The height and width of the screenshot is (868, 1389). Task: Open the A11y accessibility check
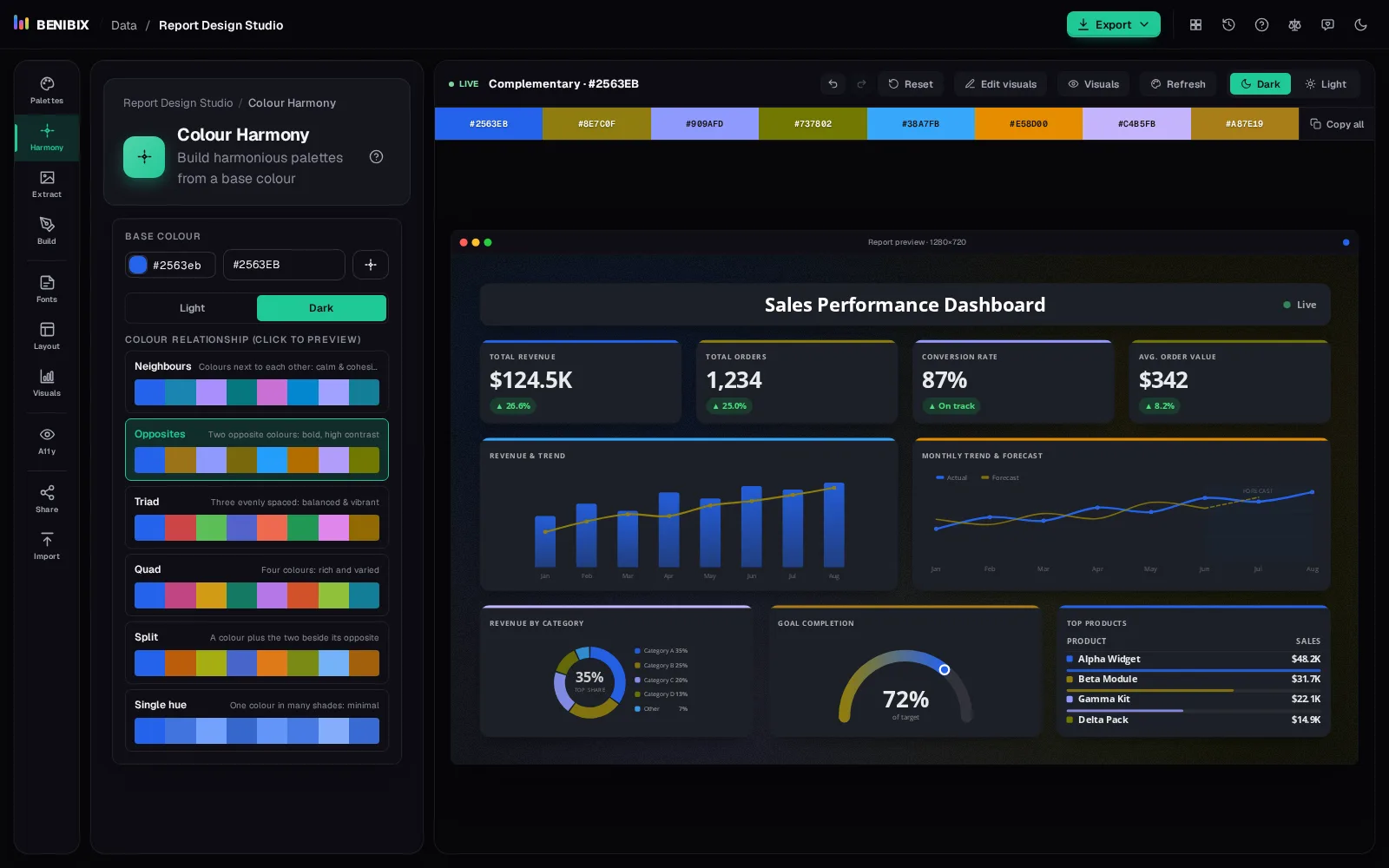tap(47, 442)
